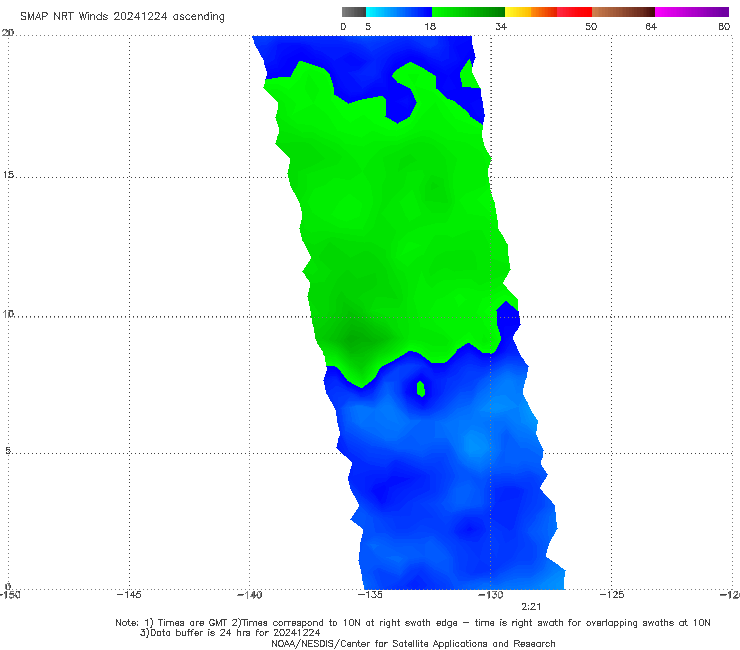The width and height of the screenshot is (740, 650).
Task: Click the longitude label '-125'
Action: 612,594
